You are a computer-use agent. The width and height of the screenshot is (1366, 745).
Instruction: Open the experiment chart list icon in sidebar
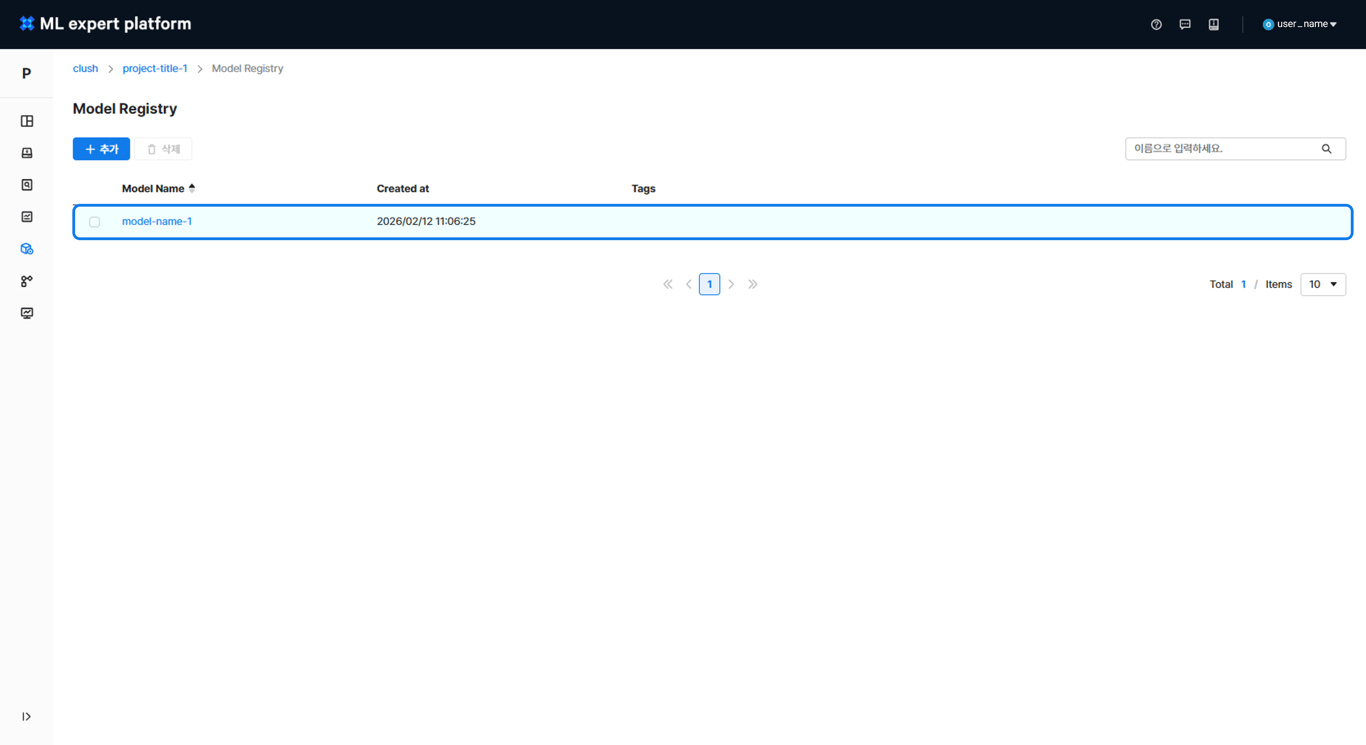(x=27, y=217)
